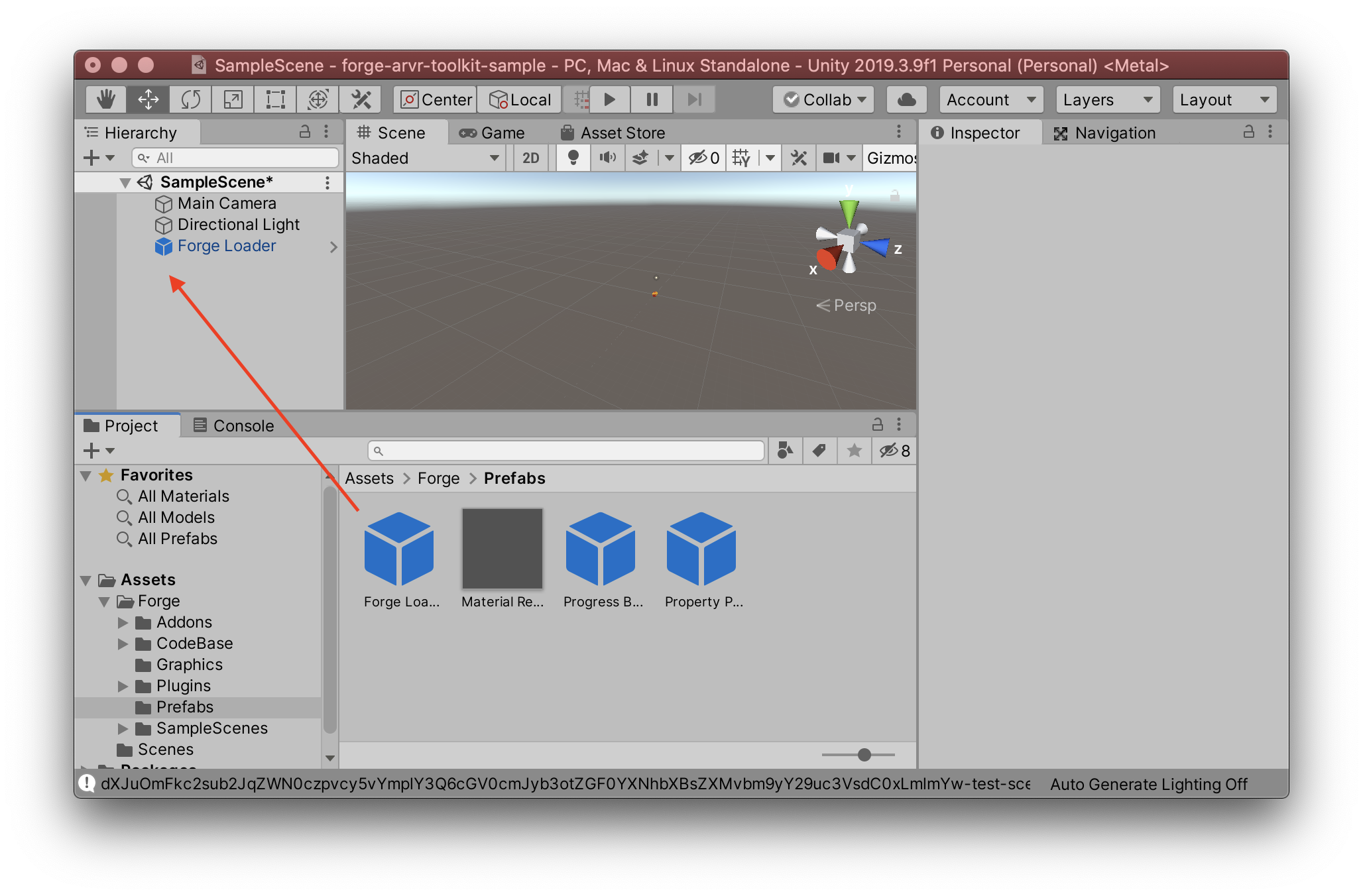Toggle Persp projection mode
Viewport: 1363px width, 896px height.
point(847,306)
